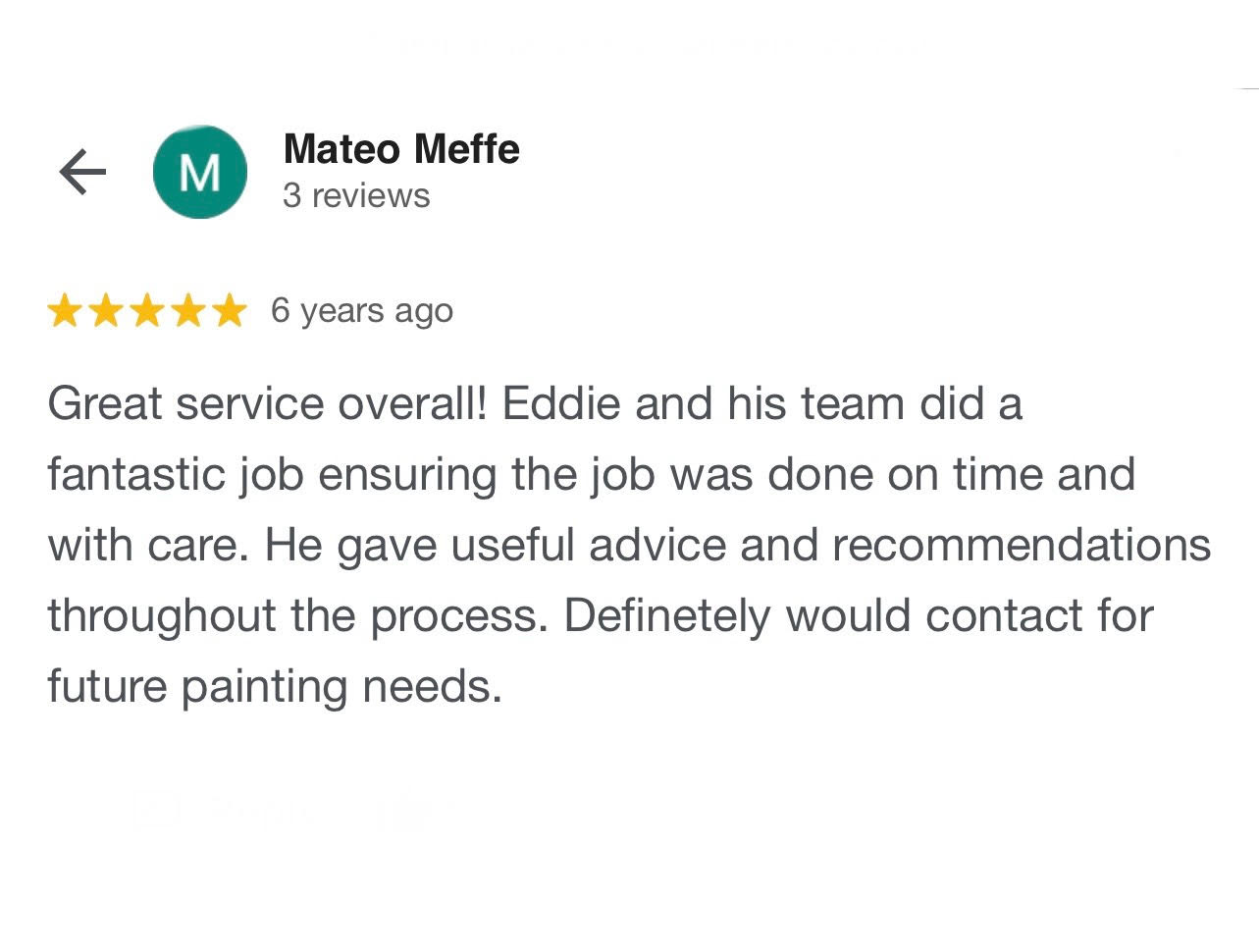
Task: Open Mateo Meffe's green avatar
Action: coord(200,172)
